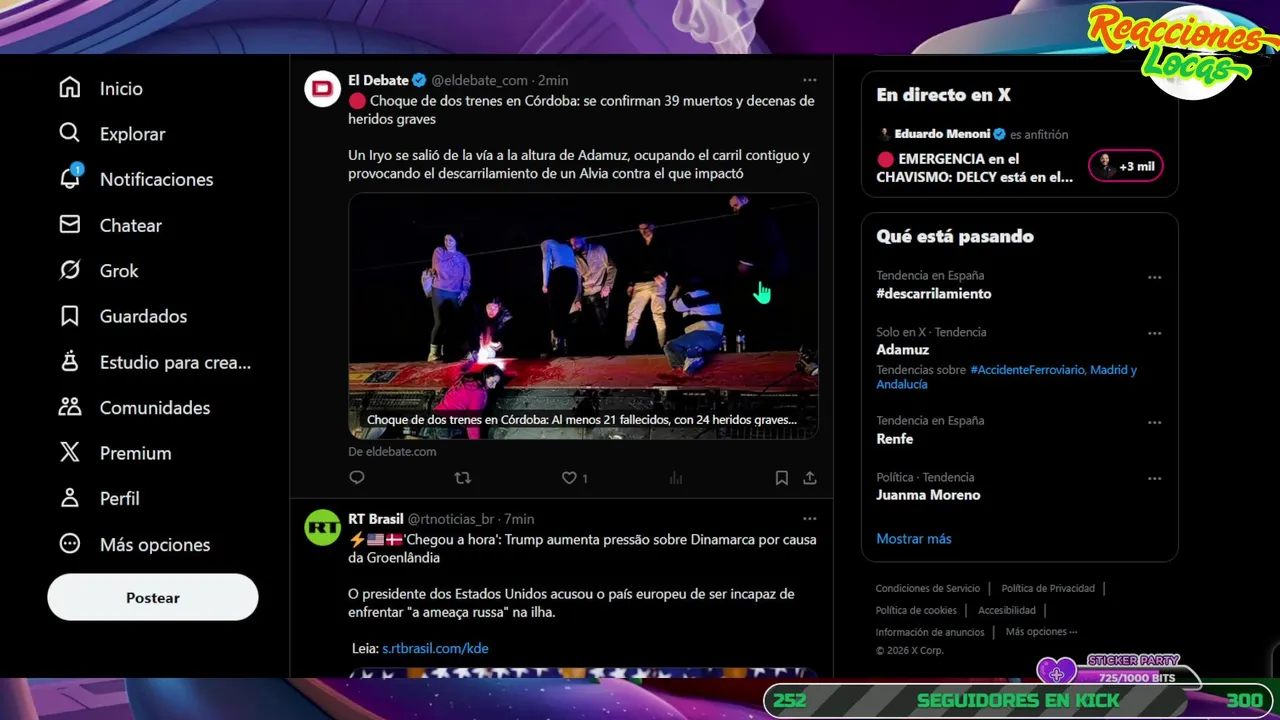The height and width of the screenshot is (720, 1280).
Task: Open De eldebate.com source link
Action: click(392, 451)
